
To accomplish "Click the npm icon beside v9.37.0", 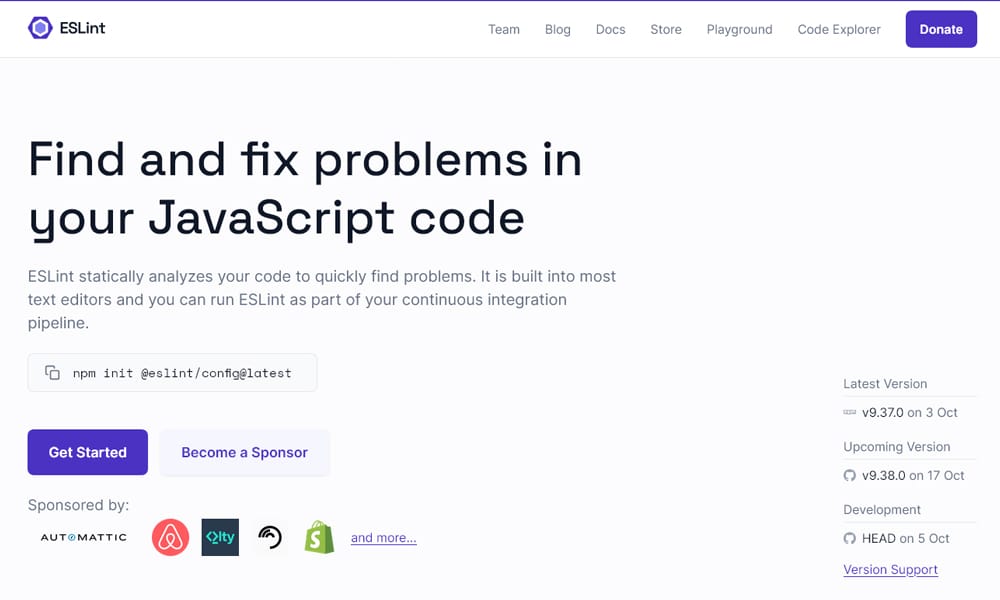I will pyautogui.click(x=850, y=412).
